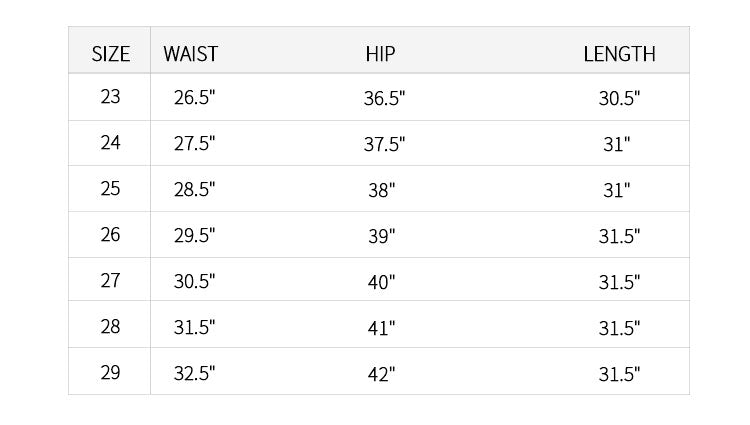The height and width of the screenshot is (425, 750).
Task: Click size 23 in the table
Action: (x=111, y=97)
